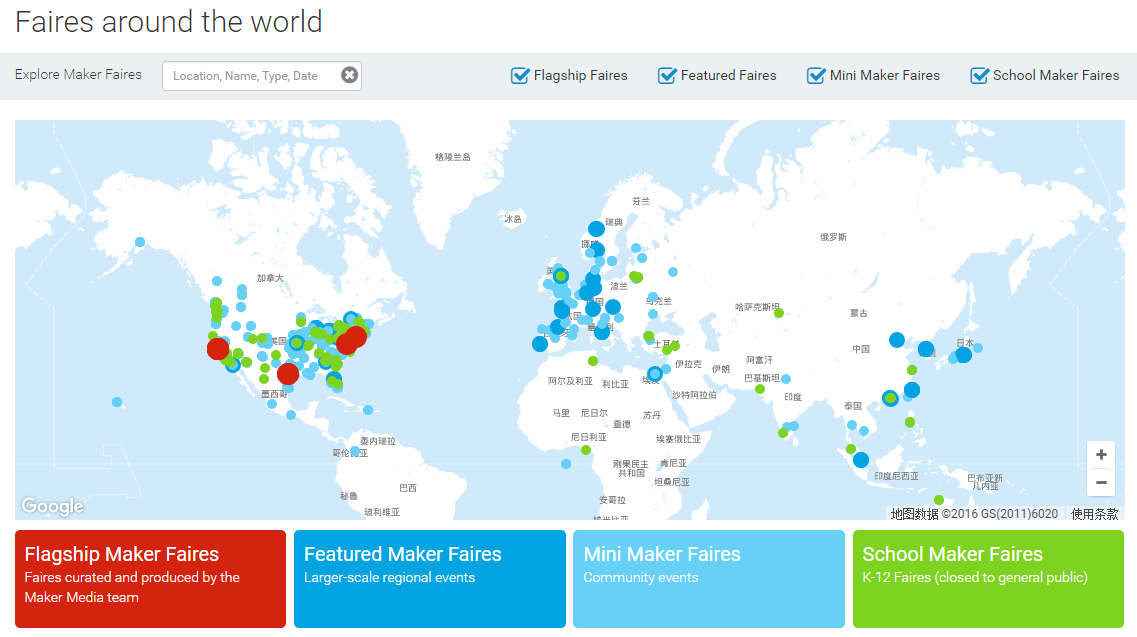Zoom out of the map with minus button
Viewport: 1137px width, 637px height.
click(x=1101, y=482)
